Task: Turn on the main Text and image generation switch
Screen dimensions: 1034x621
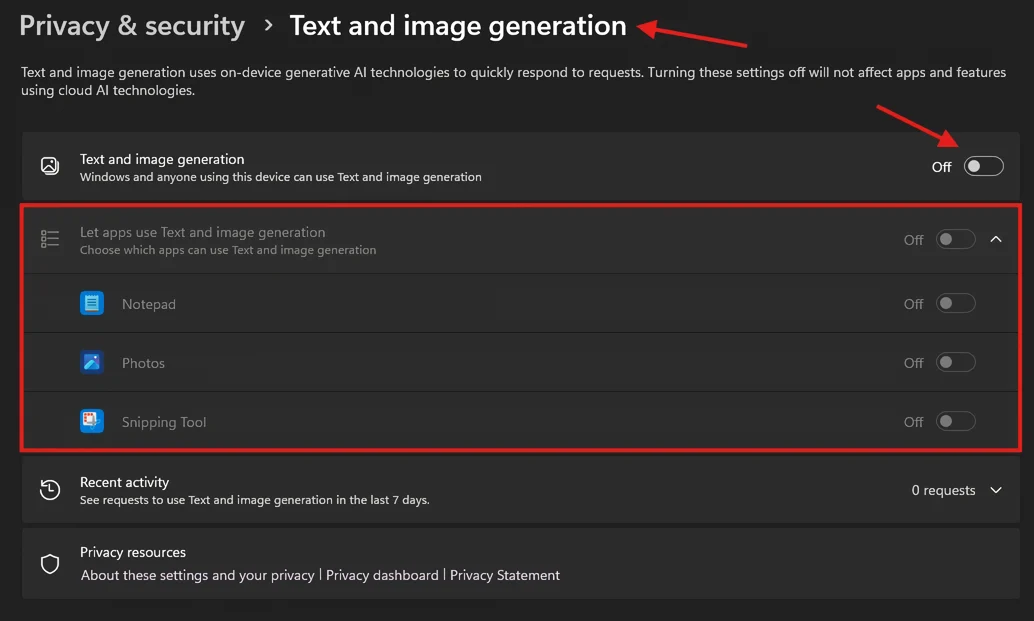Action: click(983, 166)
